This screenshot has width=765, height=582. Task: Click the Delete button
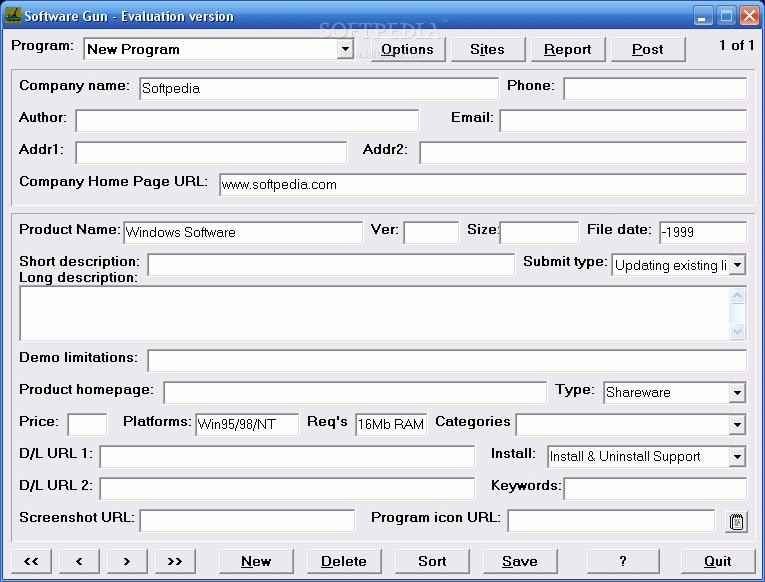[x=344, y=562]
